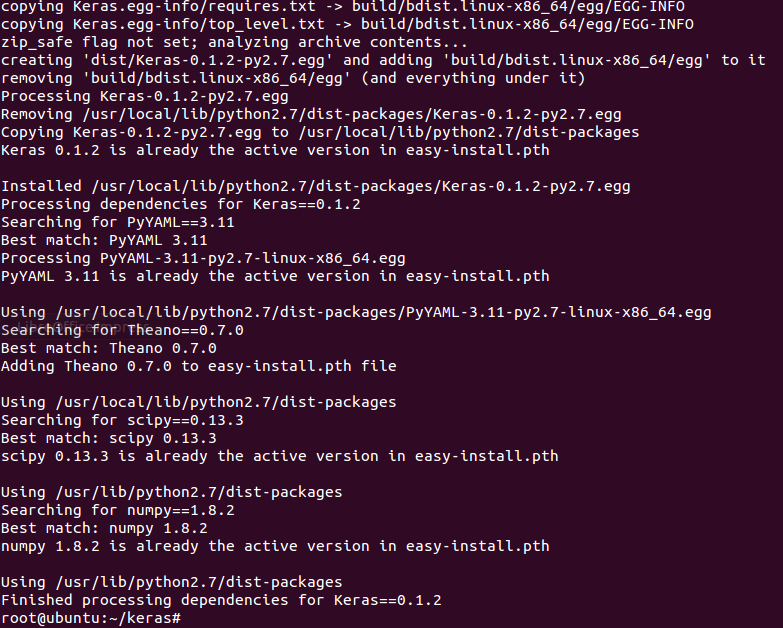Click 'copying Keras.egg-info/top_level.txt' line

click(x=347, y=25)
